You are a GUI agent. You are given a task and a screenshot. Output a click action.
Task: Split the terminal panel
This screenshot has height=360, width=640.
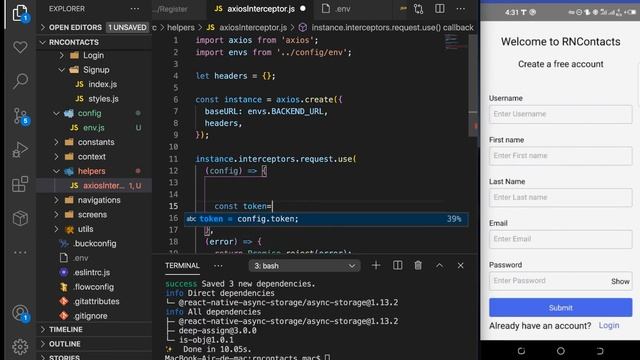(397, 266)
